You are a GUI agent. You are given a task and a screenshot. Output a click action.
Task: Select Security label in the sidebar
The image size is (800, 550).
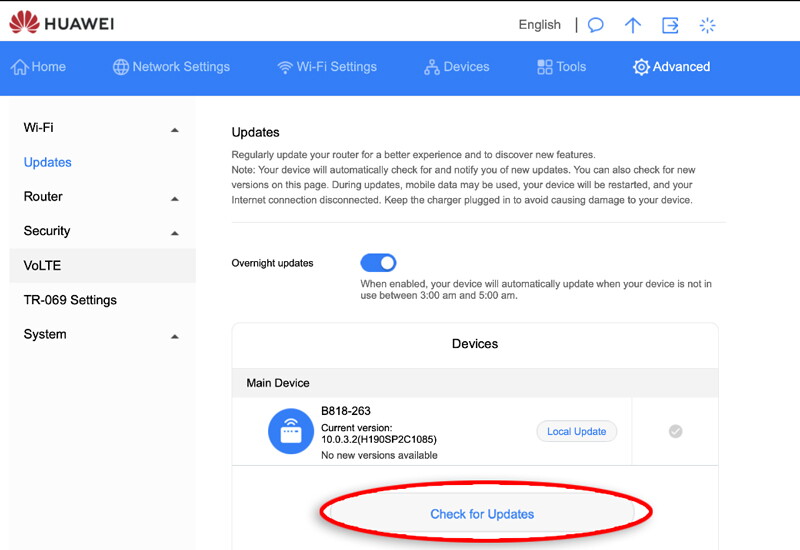(47, 231)
